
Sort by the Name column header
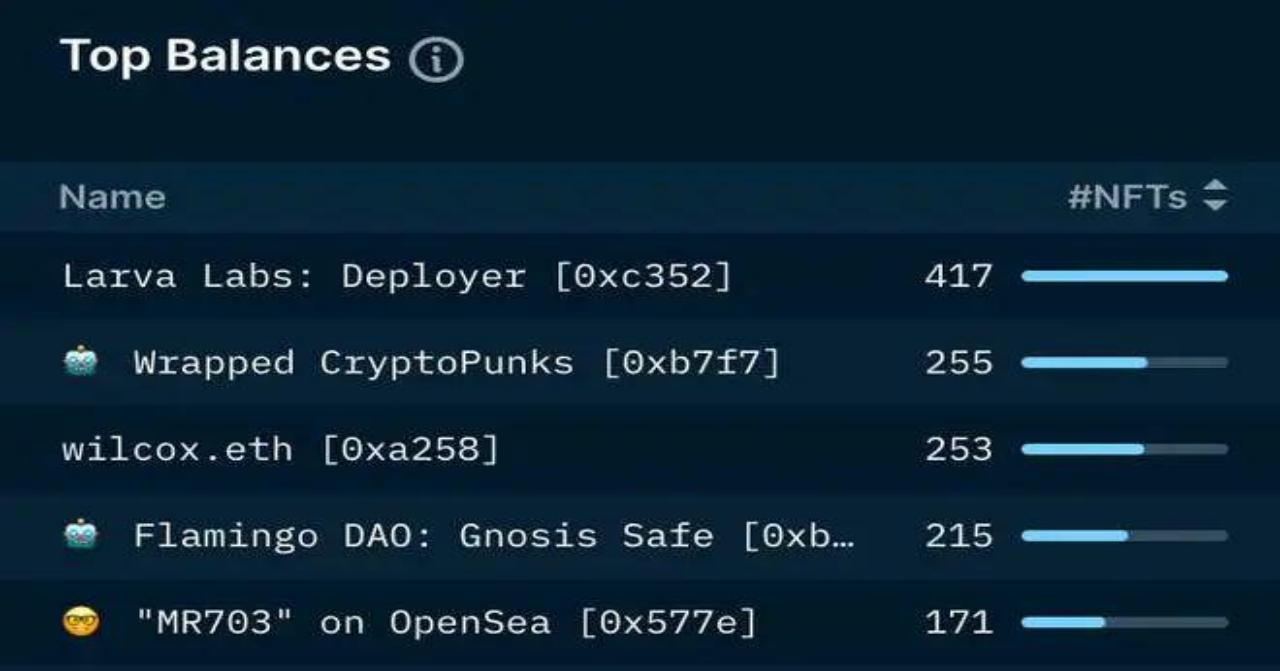tap(112, 197)
